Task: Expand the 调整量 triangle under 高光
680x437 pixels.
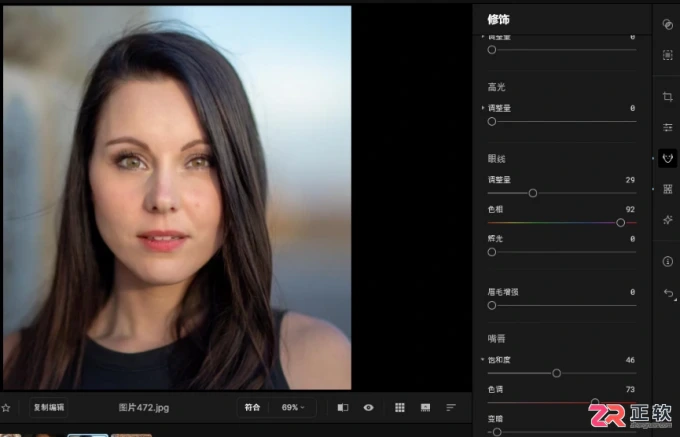Action: (x=483, y=108)
